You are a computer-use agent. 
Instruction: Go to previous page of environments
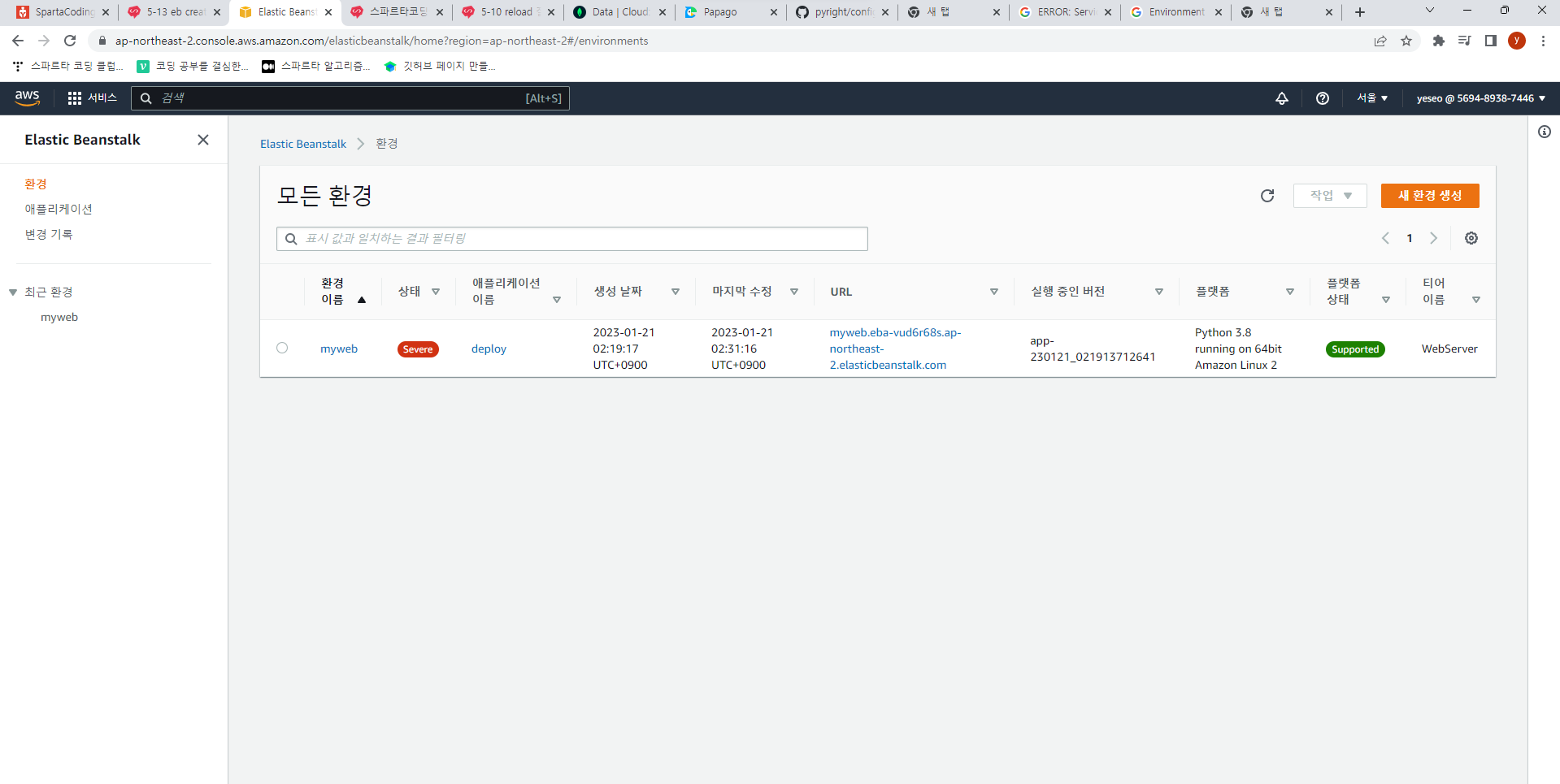(1385, 238)
